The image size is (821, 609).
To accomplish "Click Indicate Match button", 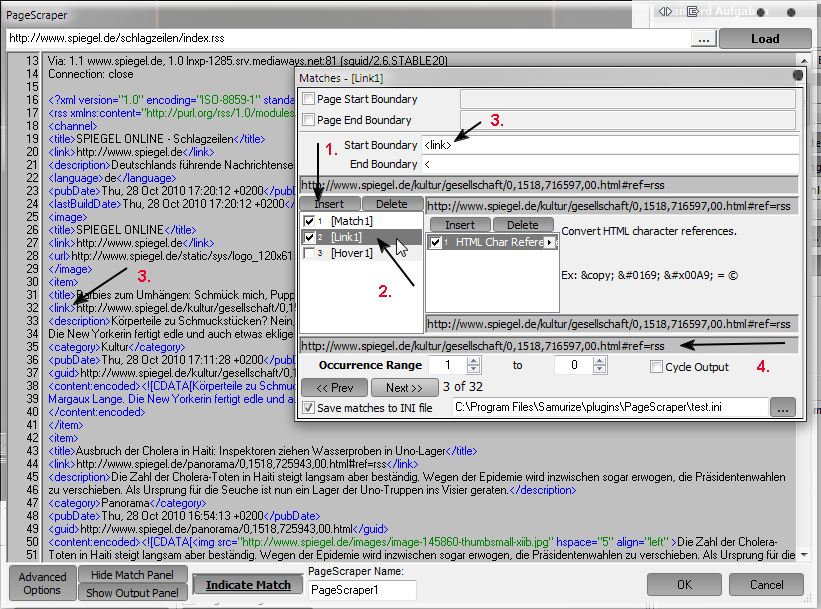I will click(248, 584).
